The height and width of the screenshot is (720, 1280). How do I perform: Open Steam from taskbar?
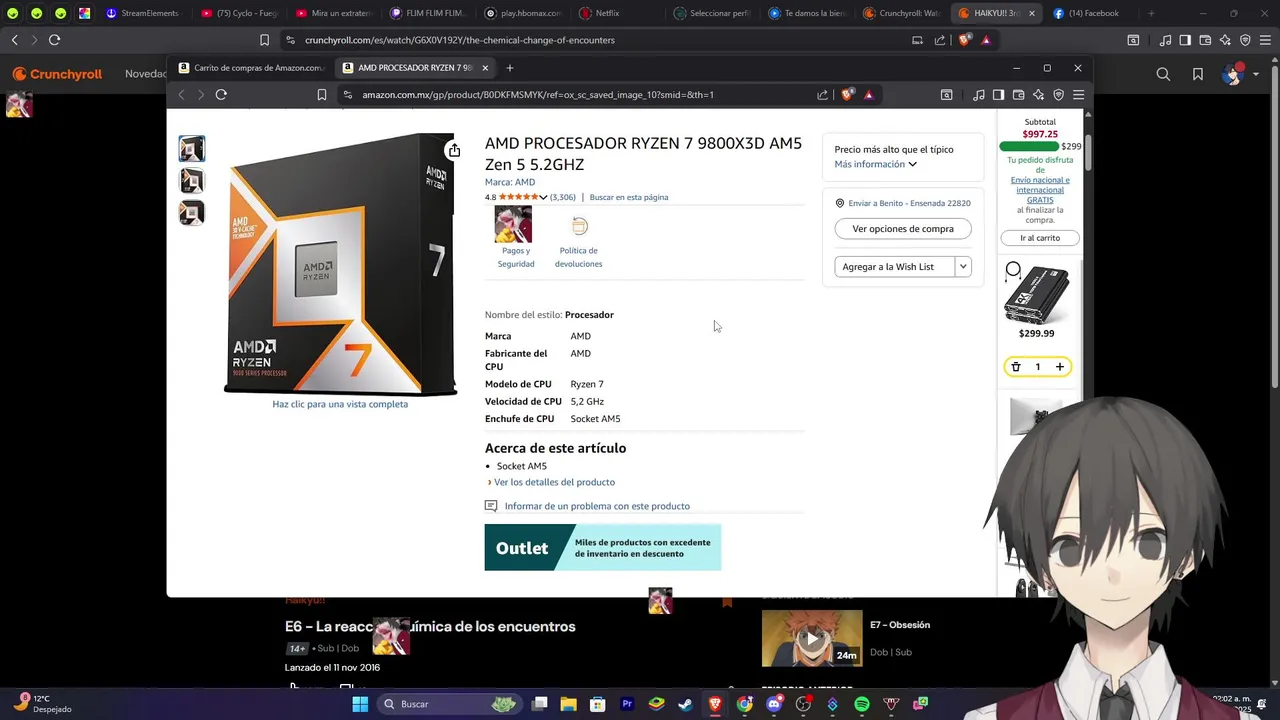tap(685, 704)
